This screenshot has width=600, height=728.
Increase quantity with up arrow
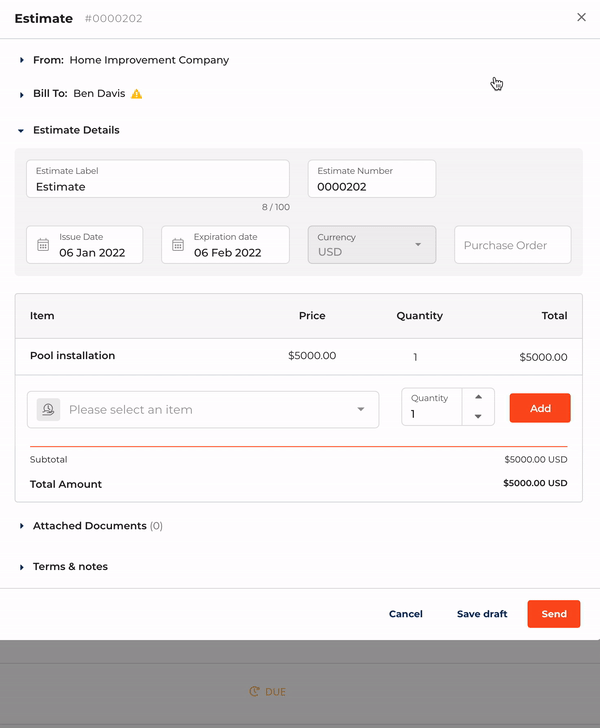coord(478,397)
